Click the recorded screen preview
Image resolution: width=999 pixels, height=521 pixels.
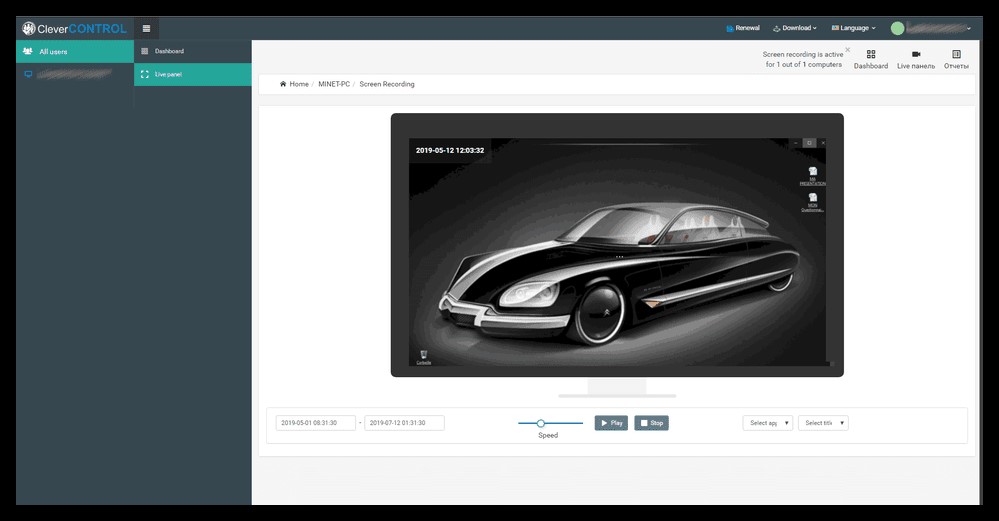click(617, 252)
